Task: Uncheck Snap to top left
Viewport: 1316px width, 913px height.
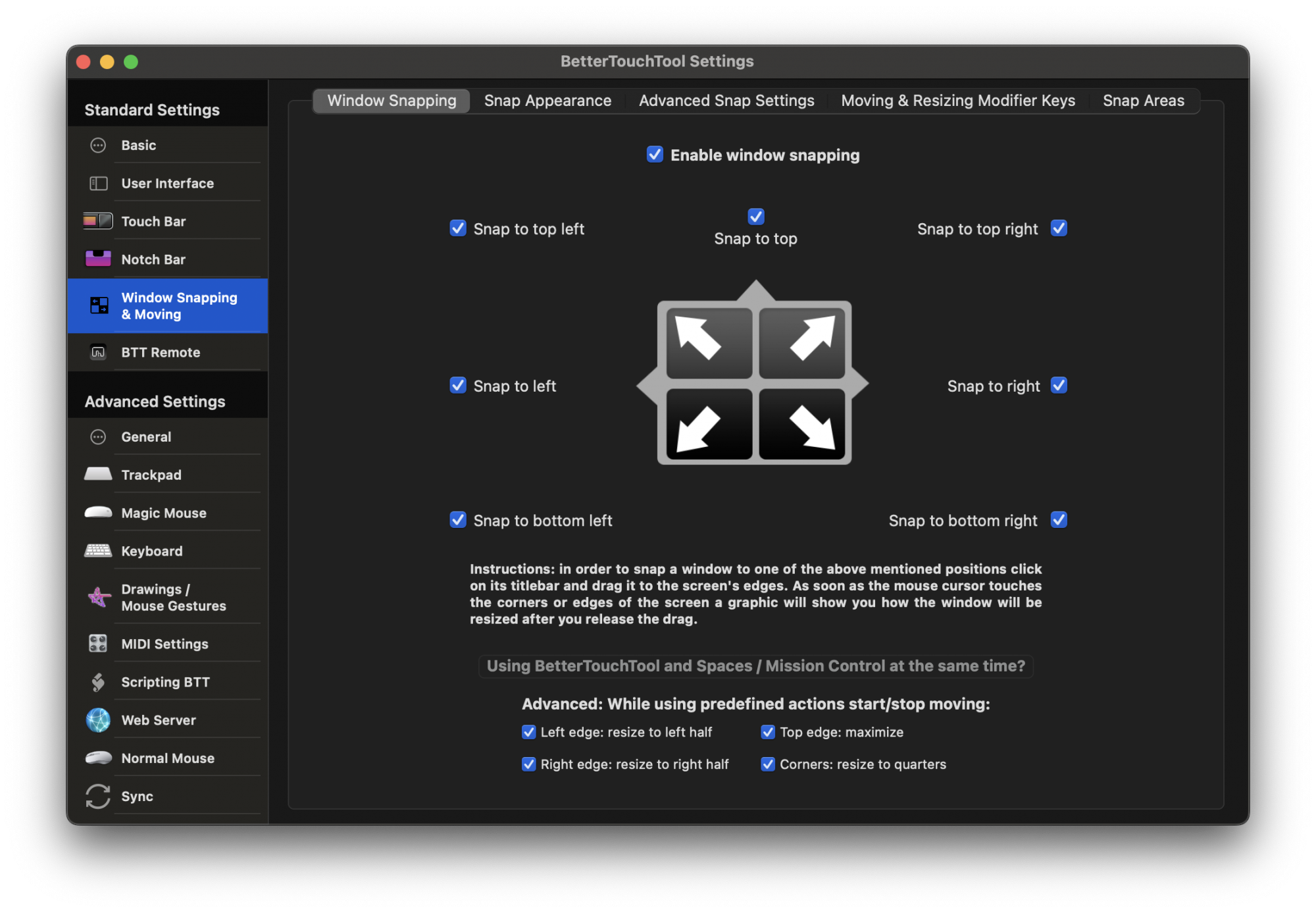Action: (458, 228)
